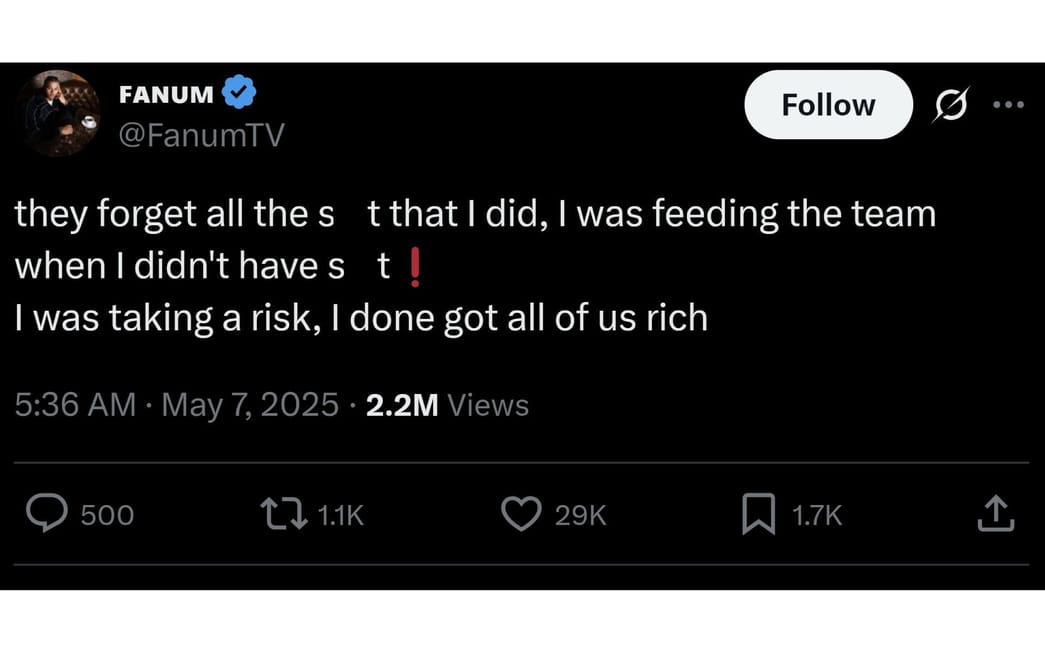
Task: Reply to Fanum's post
Action: 46,514
